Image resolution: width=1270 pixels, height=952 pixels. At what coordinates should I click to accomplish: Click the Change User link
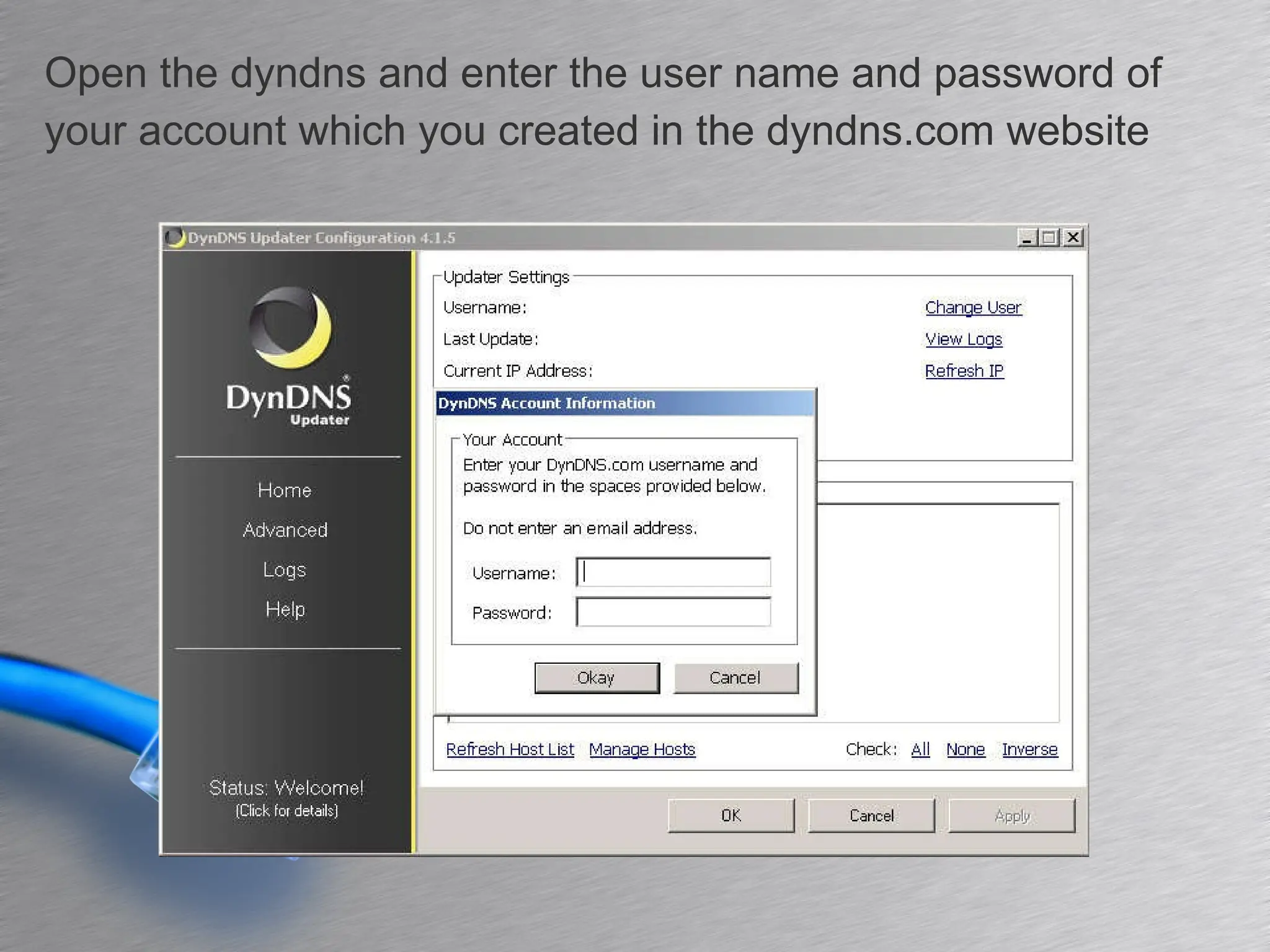pos(973,307)
